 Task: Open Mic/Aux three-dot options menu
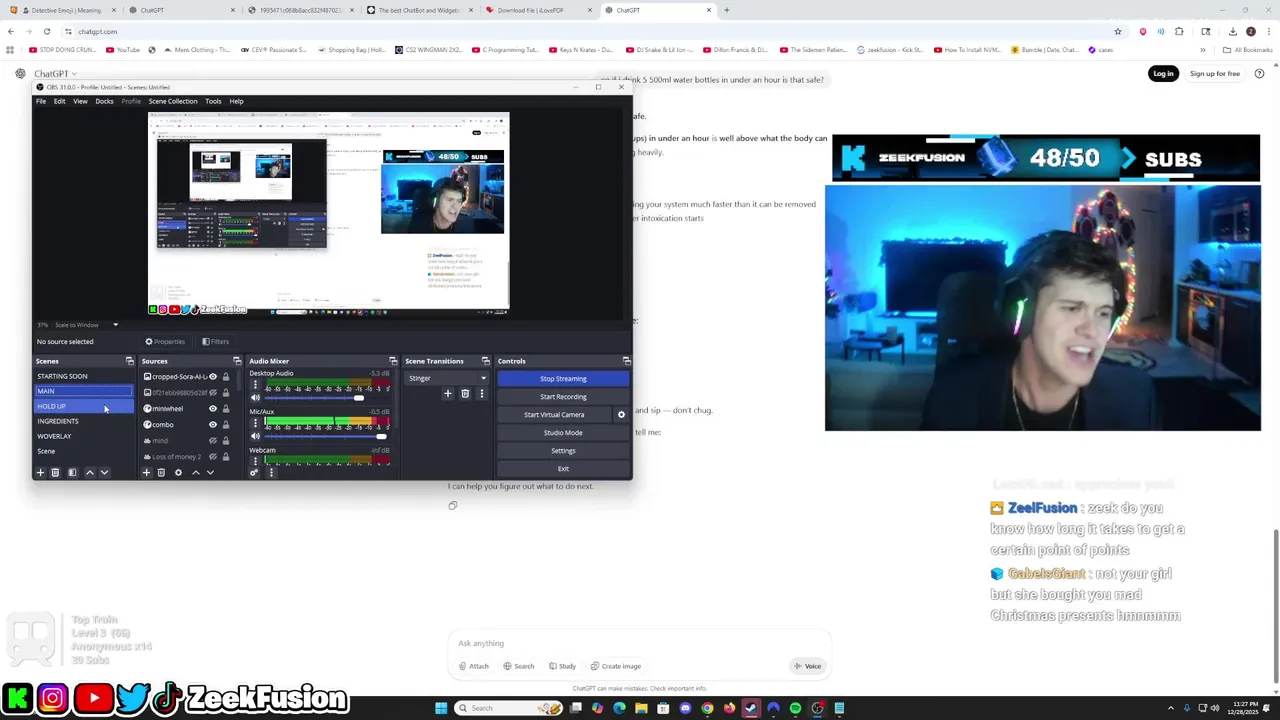pos(255,423)
